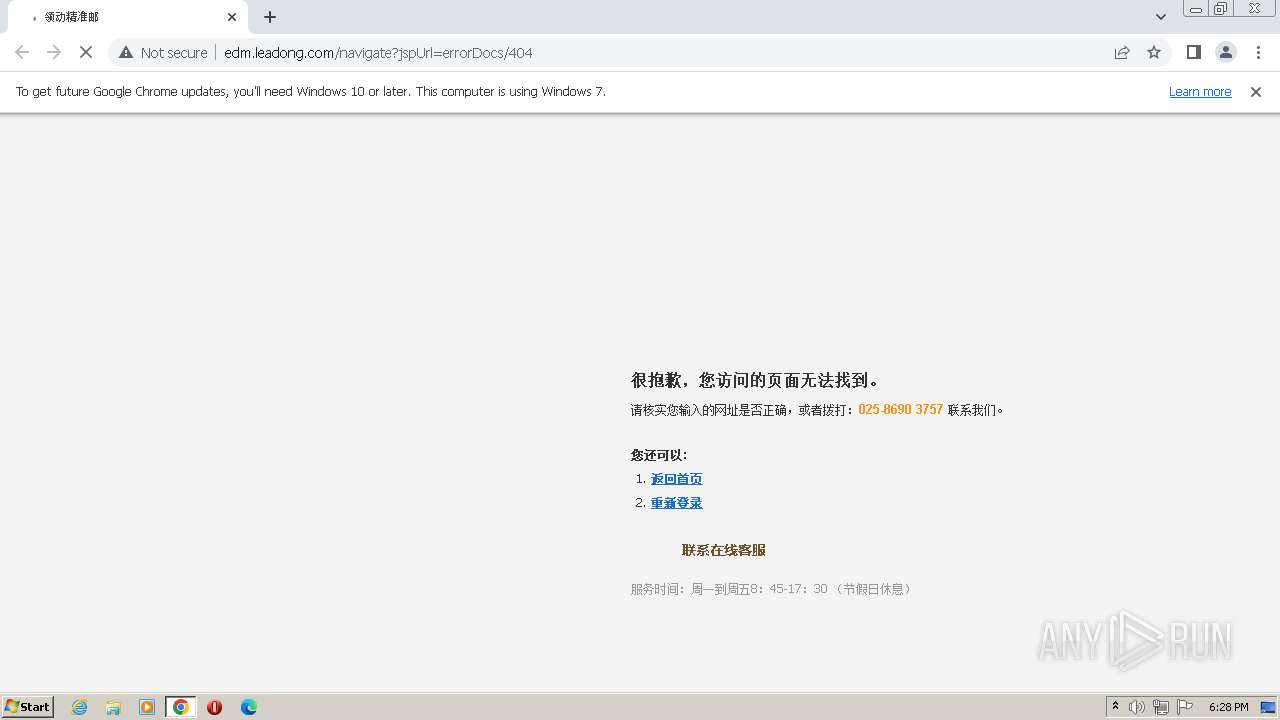Click the 重新登录 link
Image resolution: width=1280 pixels, height=720 pixels.
(x=676, y=503)
